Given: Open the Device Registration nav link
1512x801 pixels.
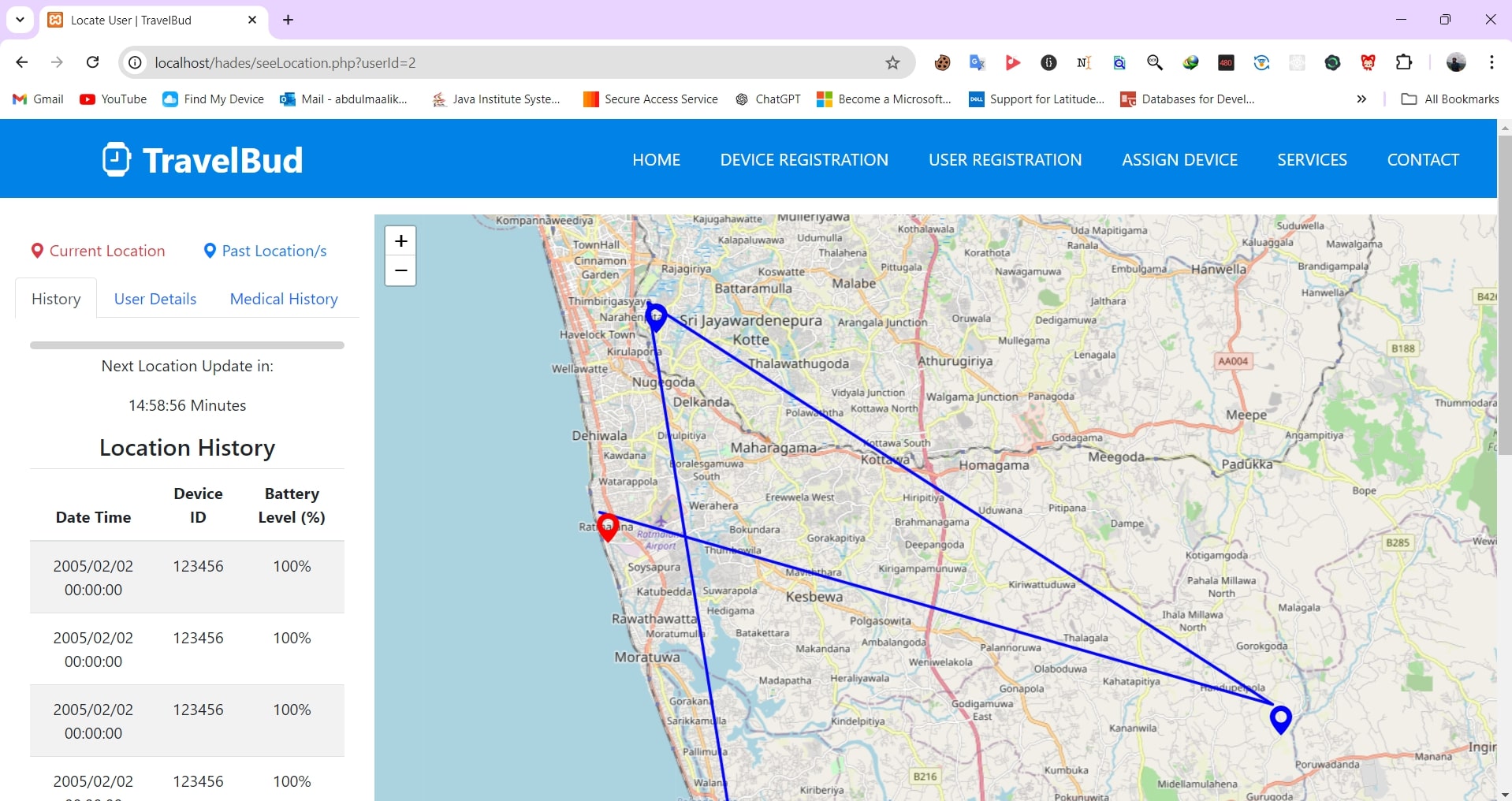Looking at the screenshot, I should pos(804,160).
